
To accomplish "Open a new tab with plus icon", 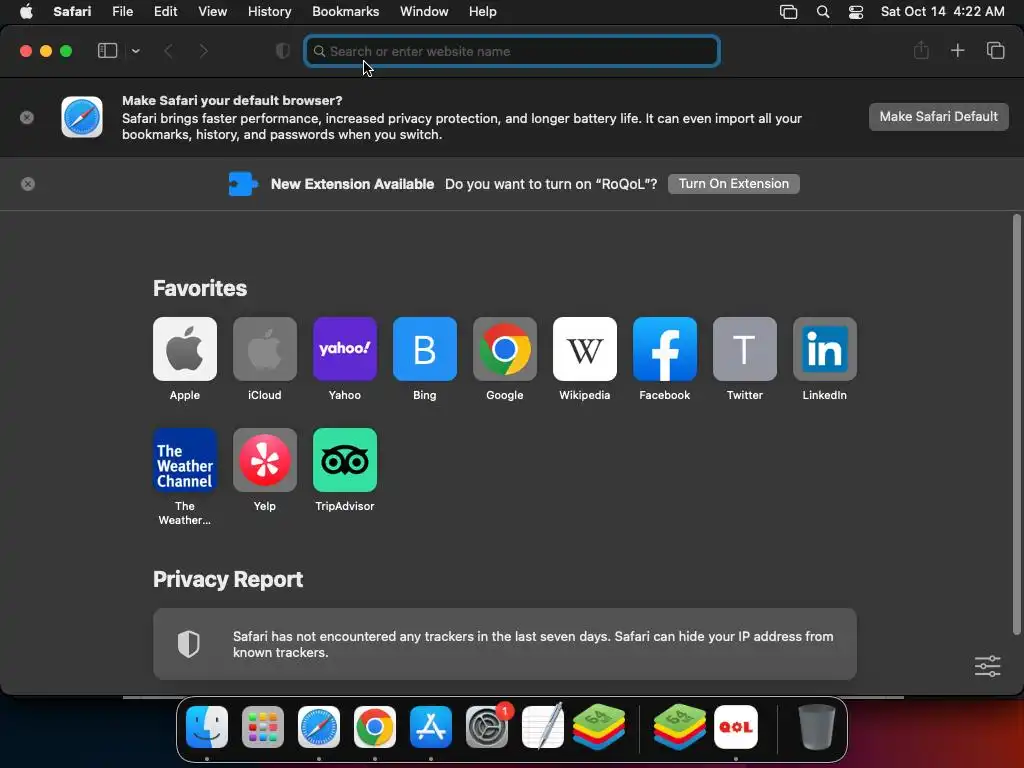I will tap(957, 50).
